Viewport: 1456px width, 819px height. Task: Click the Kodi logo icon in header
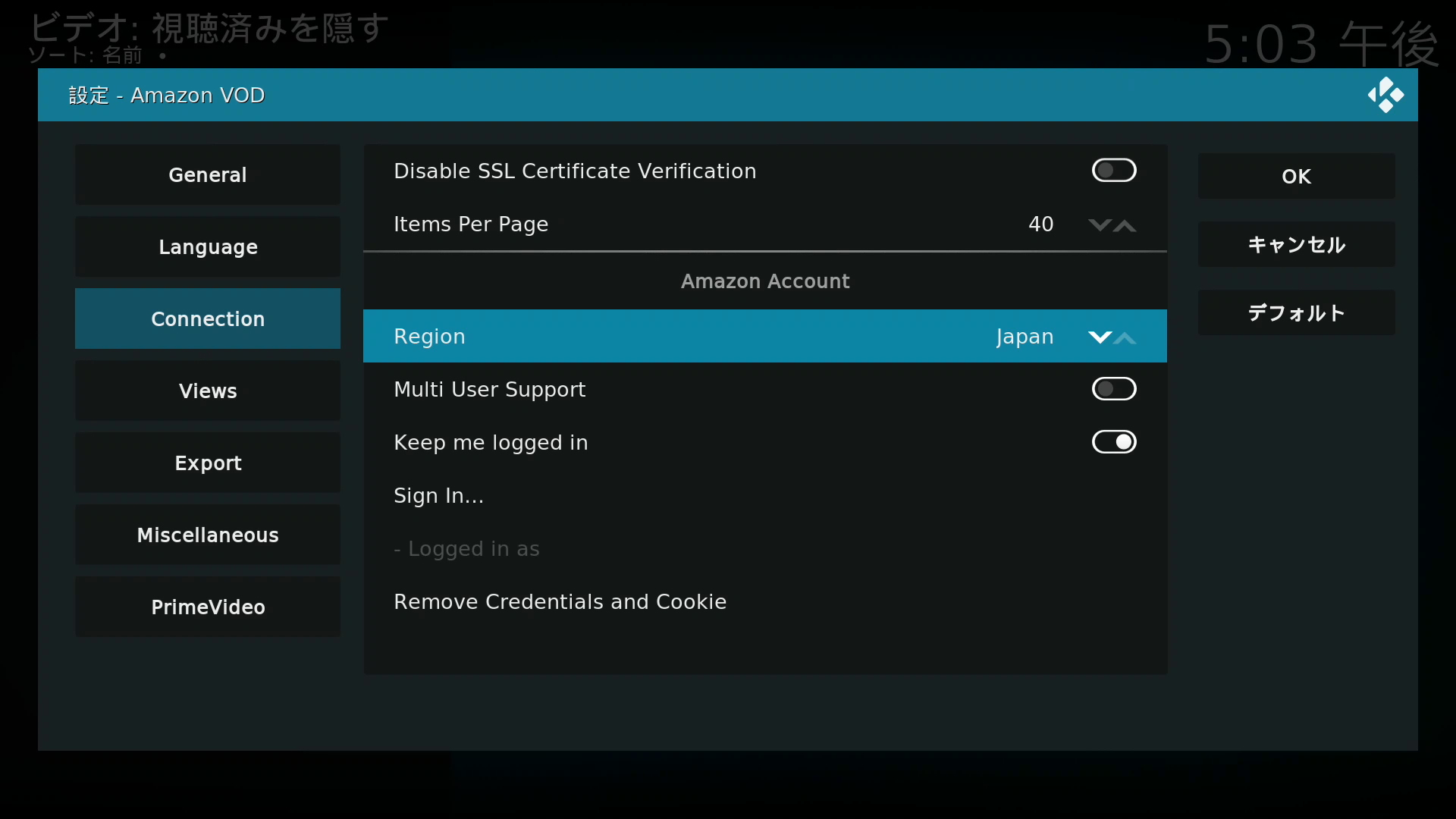1385,95
